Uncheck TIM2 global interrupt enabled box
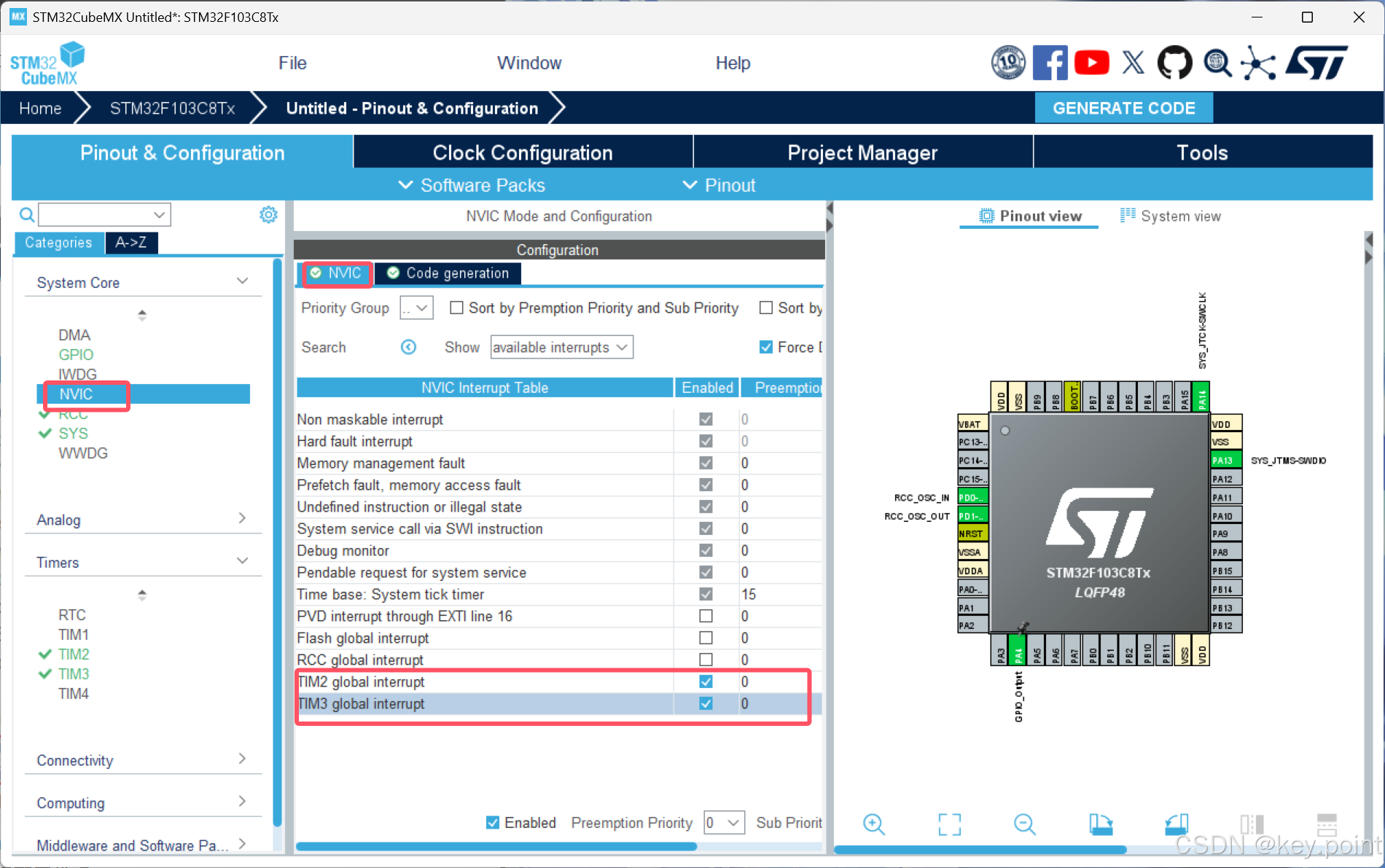The height and width of the screenshot is (868, 1385). pos(706,681)
